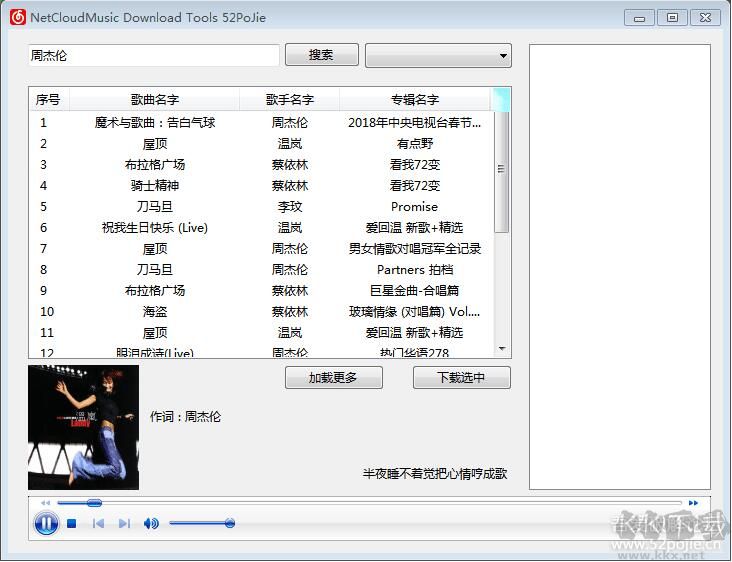Skip to the next track
Screen dimensions: 732x562
(124, 523)
